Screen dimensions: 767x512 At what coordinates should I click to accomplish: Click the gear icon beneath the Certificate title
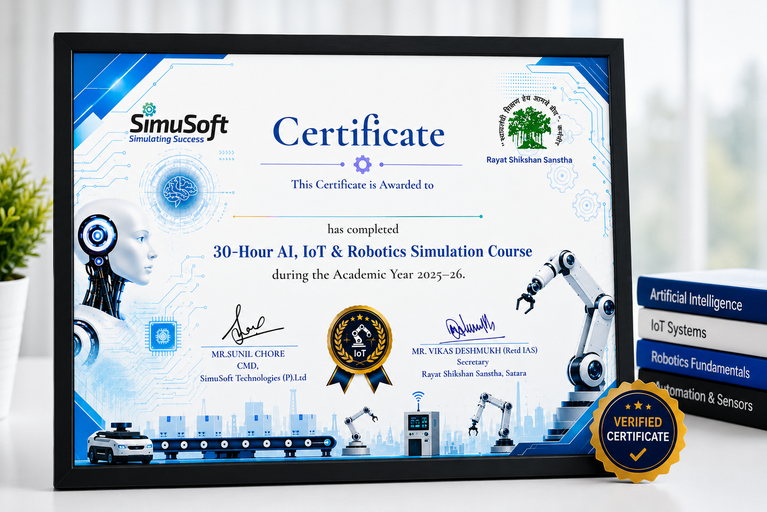[x=362, y=164]
